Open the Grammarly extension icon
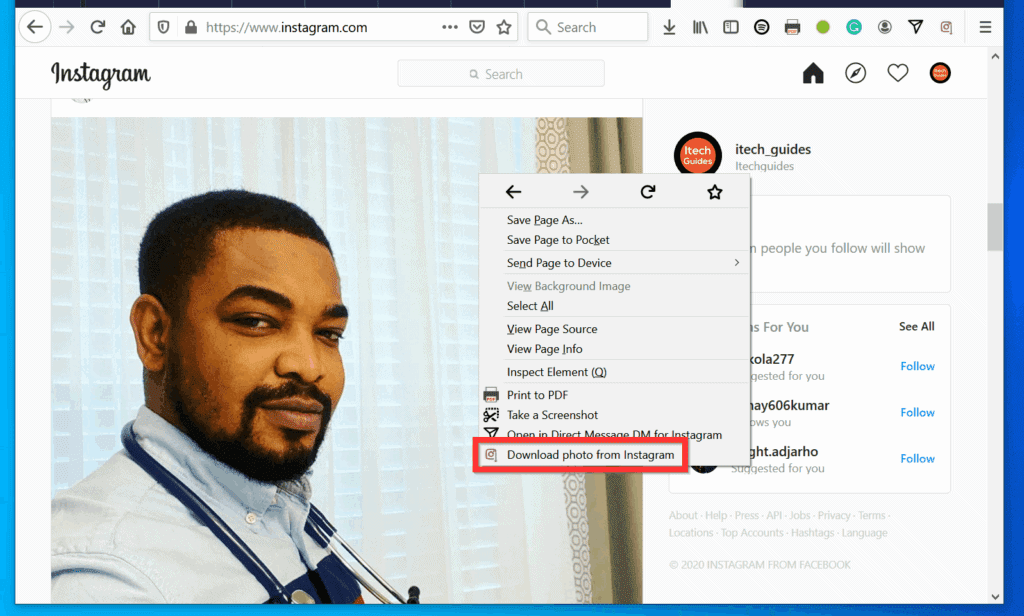1024x616 pixels. [x=854, y=27]
